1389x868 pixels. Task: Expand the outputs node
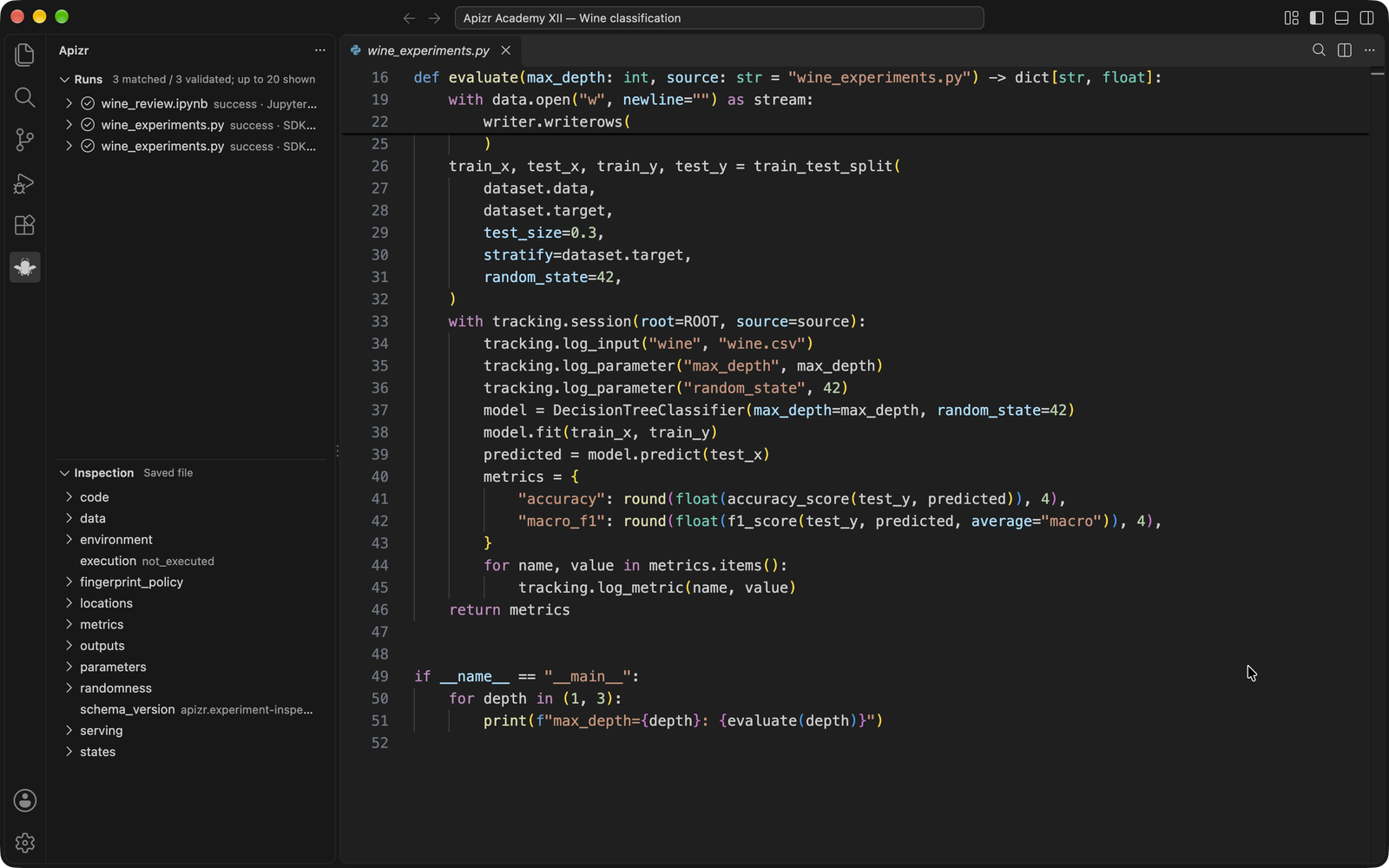click(69, 646)
